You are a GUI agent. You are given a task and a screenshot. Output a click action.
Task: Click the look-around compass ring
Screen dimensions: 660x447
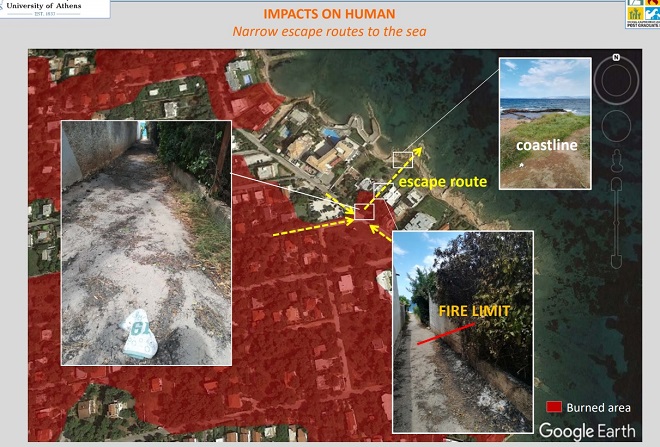point(618,82)
